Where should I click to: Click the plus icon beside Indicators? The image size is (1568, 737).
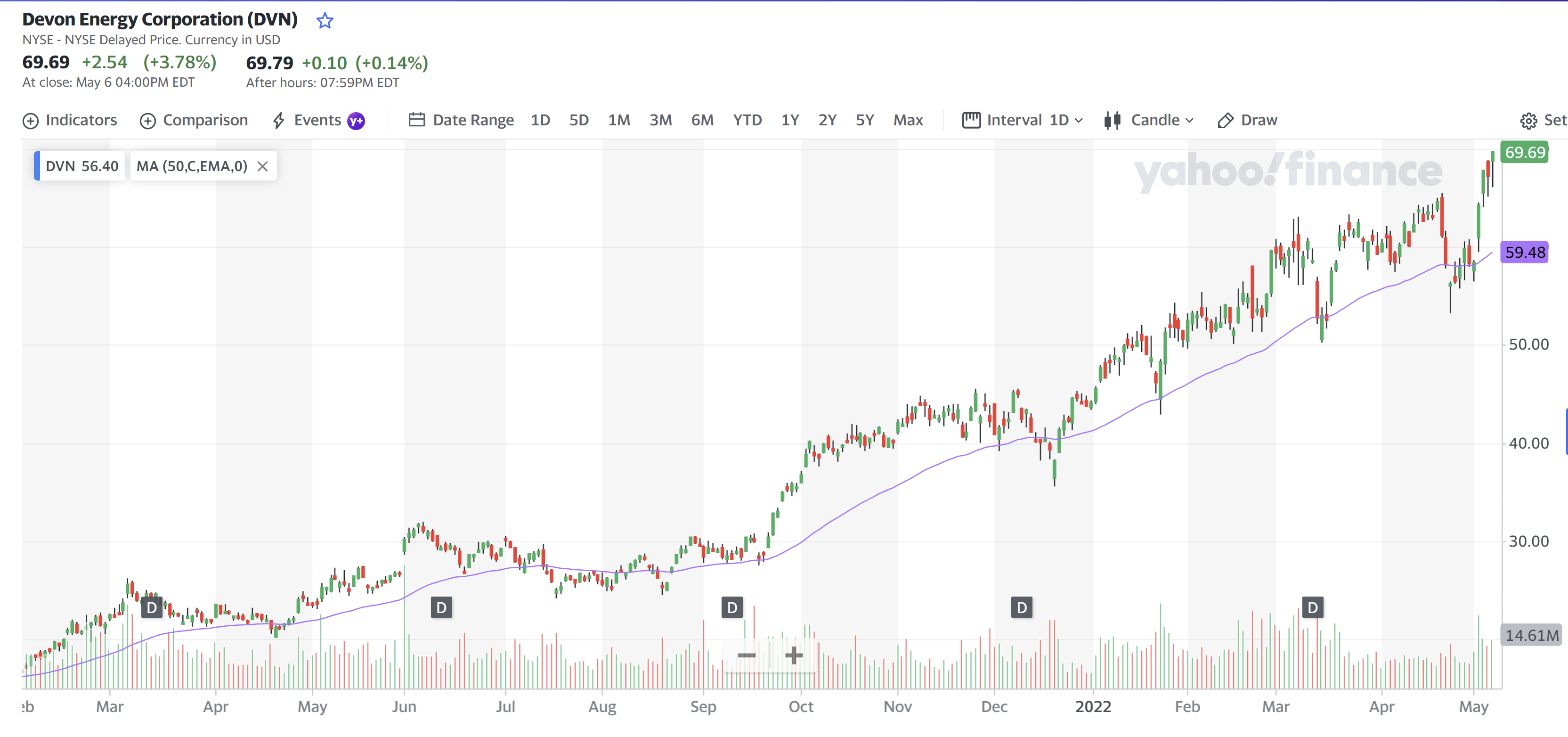[31, 121]
